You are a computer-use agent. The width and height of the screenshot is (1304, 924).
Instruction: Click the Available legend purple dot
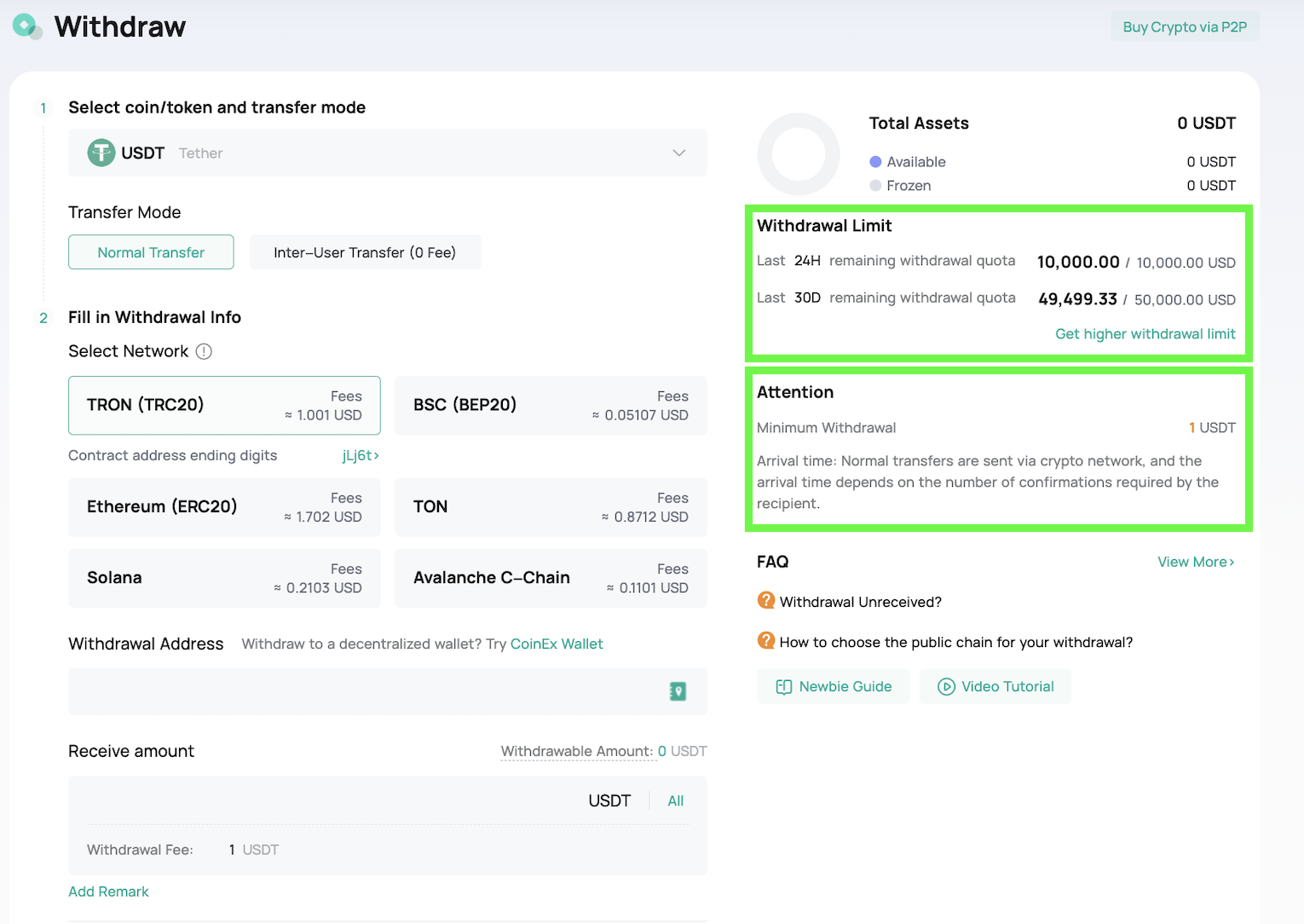pos(875,161)
